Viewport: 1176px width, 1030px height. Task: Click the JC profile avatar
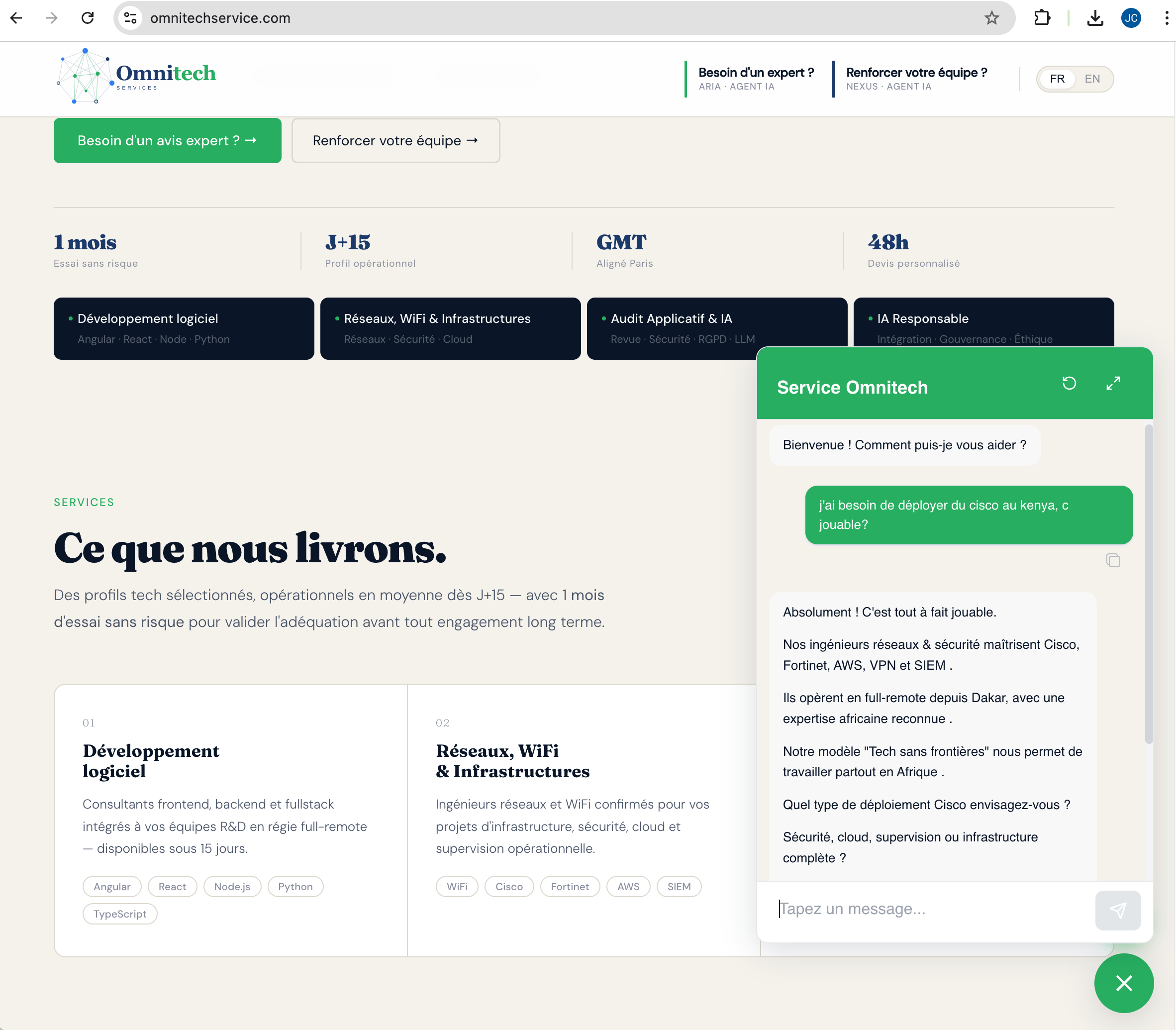click(1131, 18)
